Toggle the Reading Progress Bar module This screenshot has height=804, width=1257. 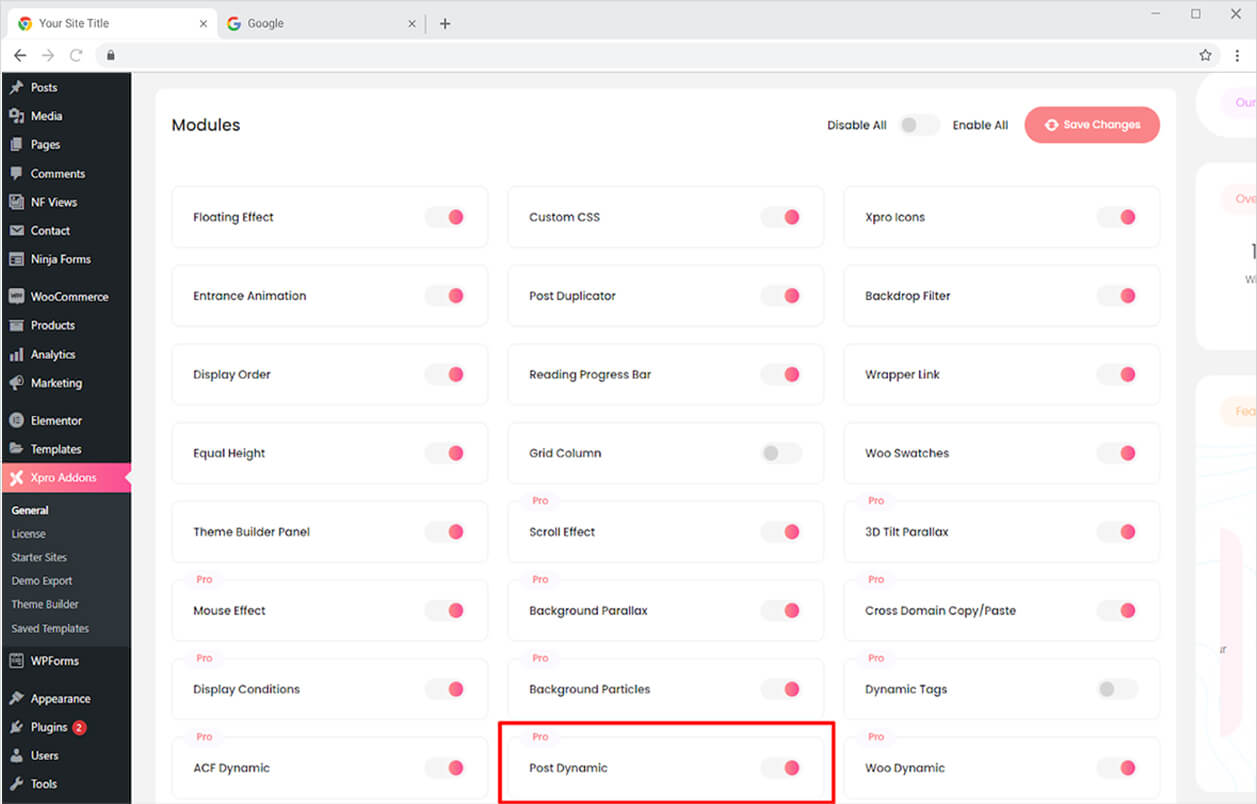[781, 374]
